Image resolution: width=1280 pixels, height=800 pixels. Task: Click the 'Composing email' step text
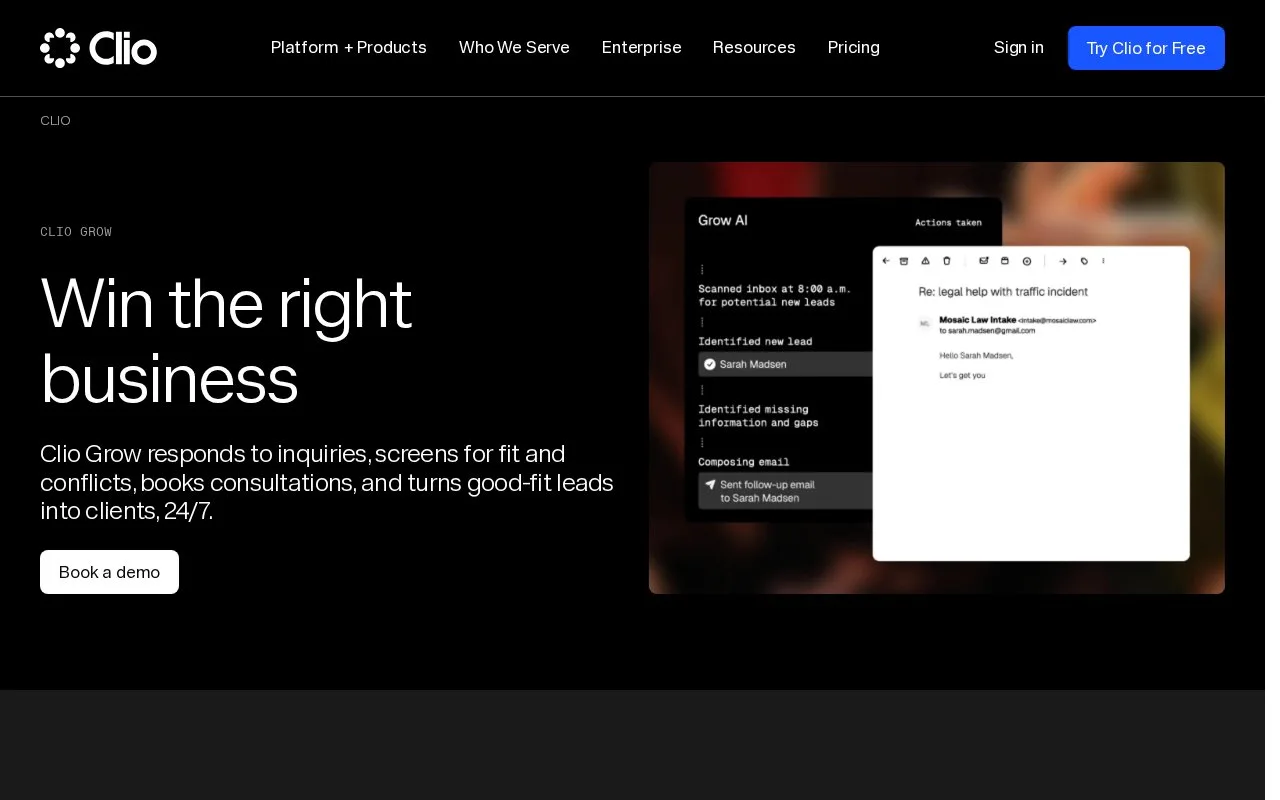click(744, 462)
